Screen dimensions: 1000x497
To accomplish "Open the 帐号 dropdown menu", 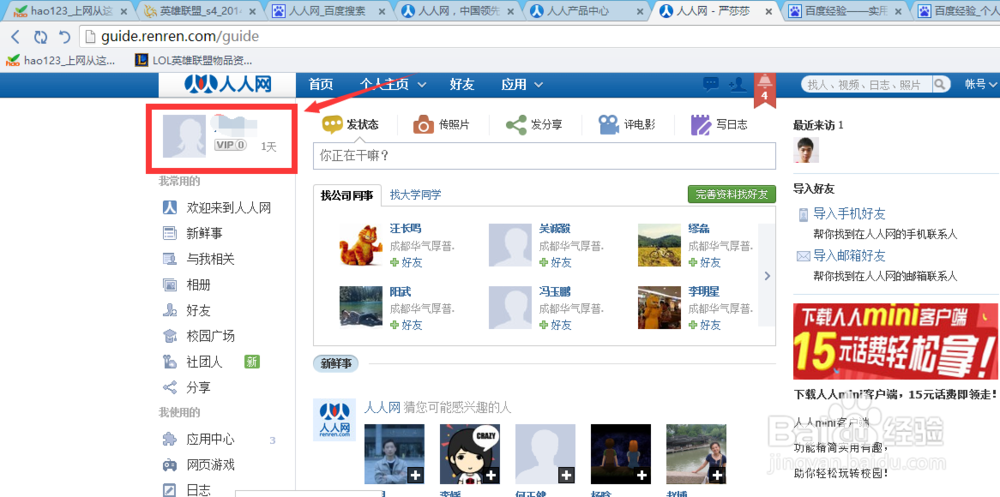I will [980, 84].
